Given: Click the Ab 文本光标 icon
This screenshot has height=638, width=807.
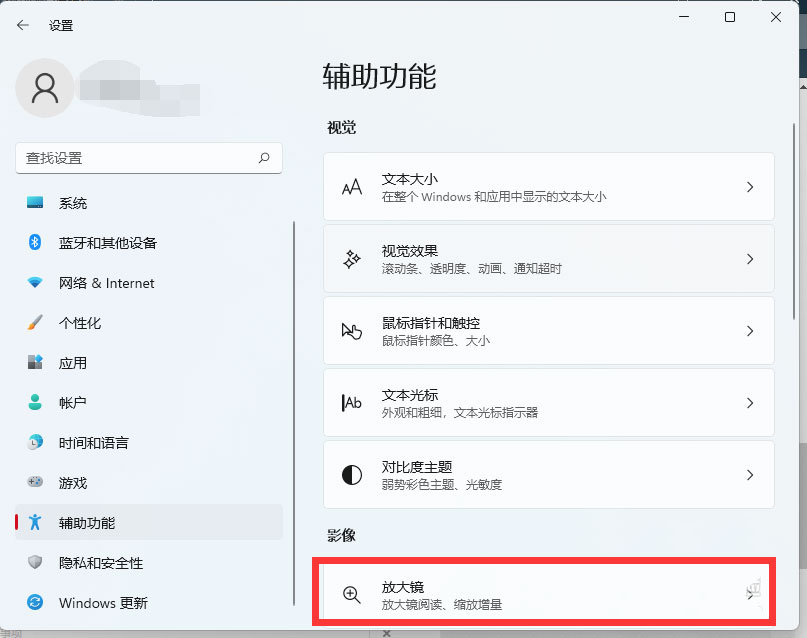Looking at the screenshot, I should [x=351, y=403].
